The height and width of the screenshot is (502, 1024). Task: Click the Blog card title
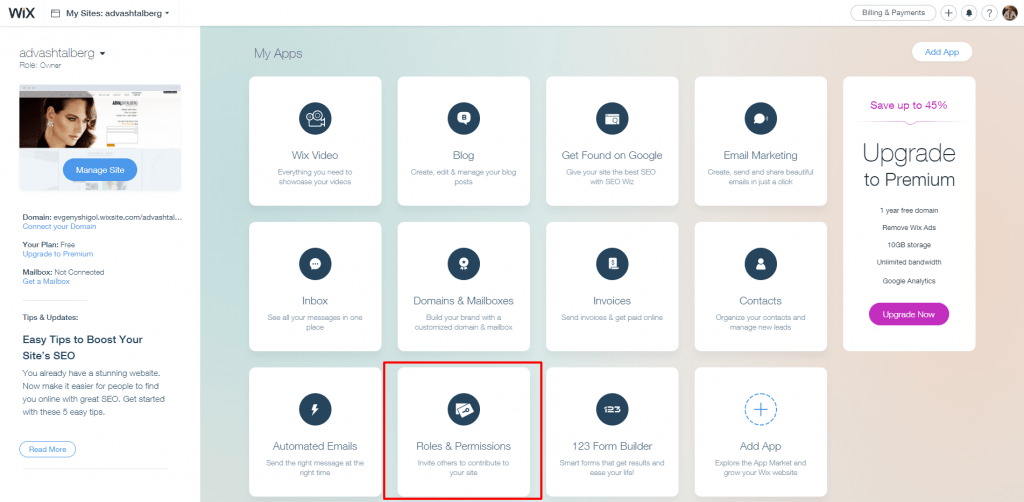464,155
